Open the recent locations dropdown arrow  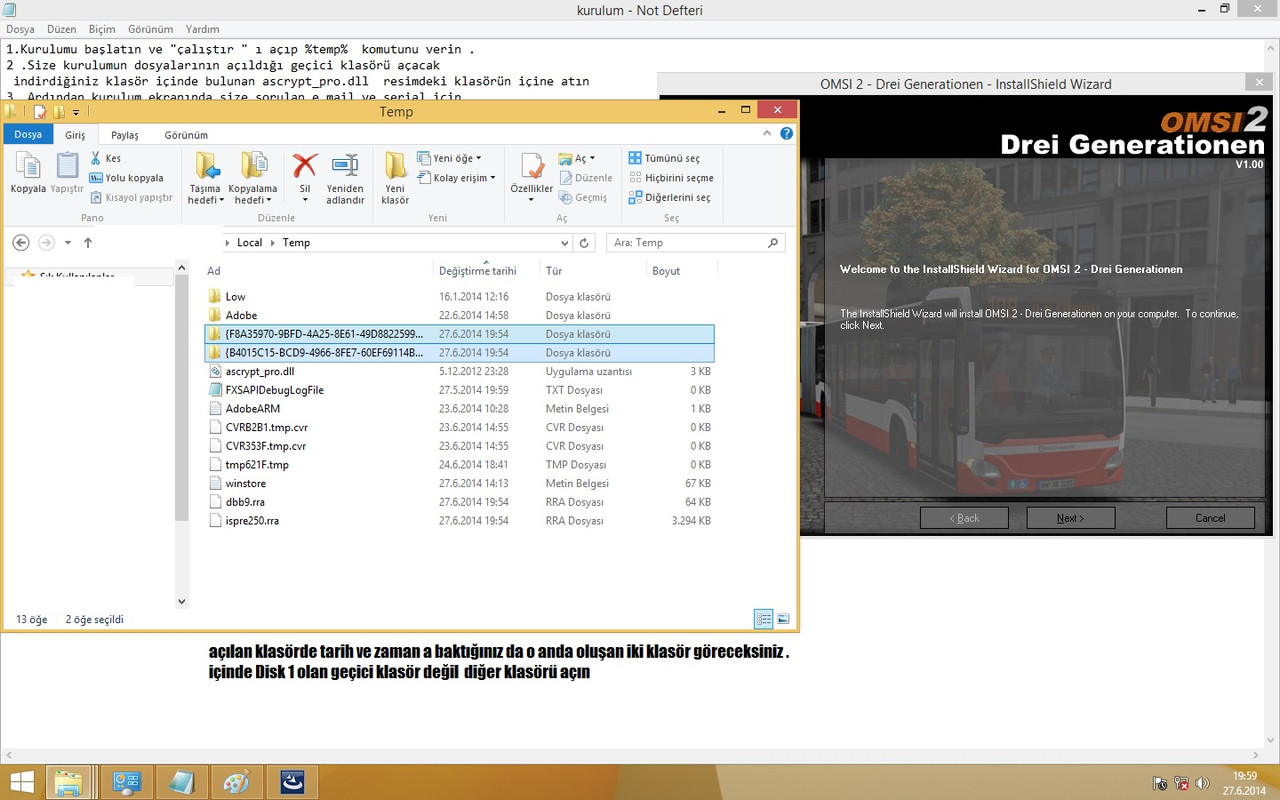coord(68,243)
